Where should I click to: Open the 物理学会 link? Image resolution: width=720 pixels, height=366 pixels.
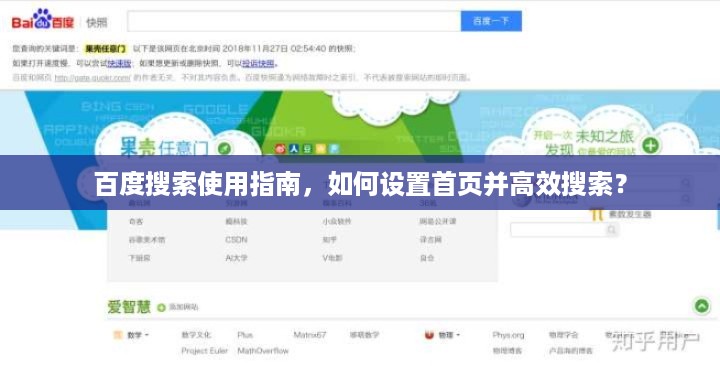click(563, 335)
